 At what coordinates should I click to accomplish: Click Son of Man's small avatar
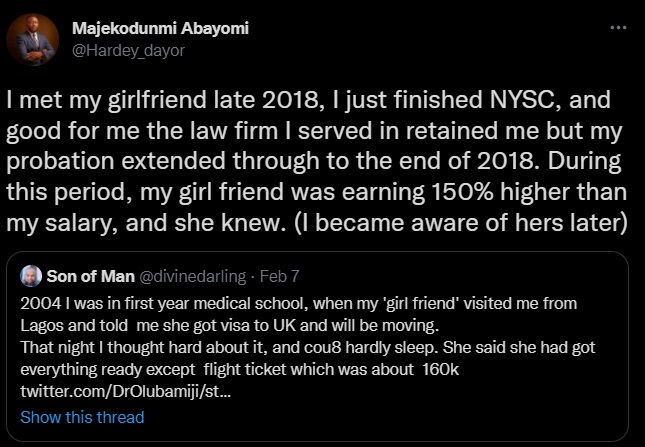tap(33, 276)
